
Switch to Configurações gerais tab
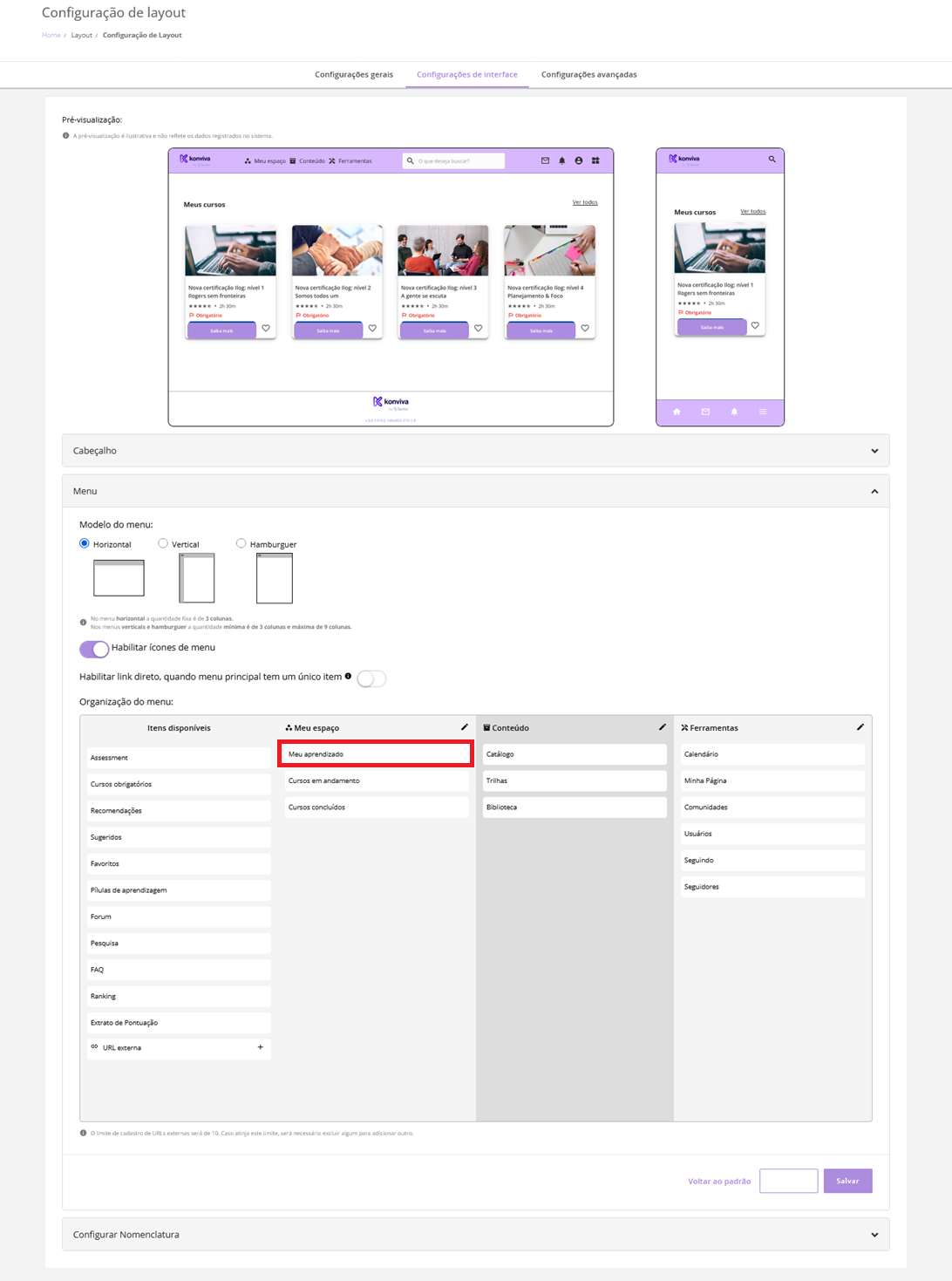point(354,75)
